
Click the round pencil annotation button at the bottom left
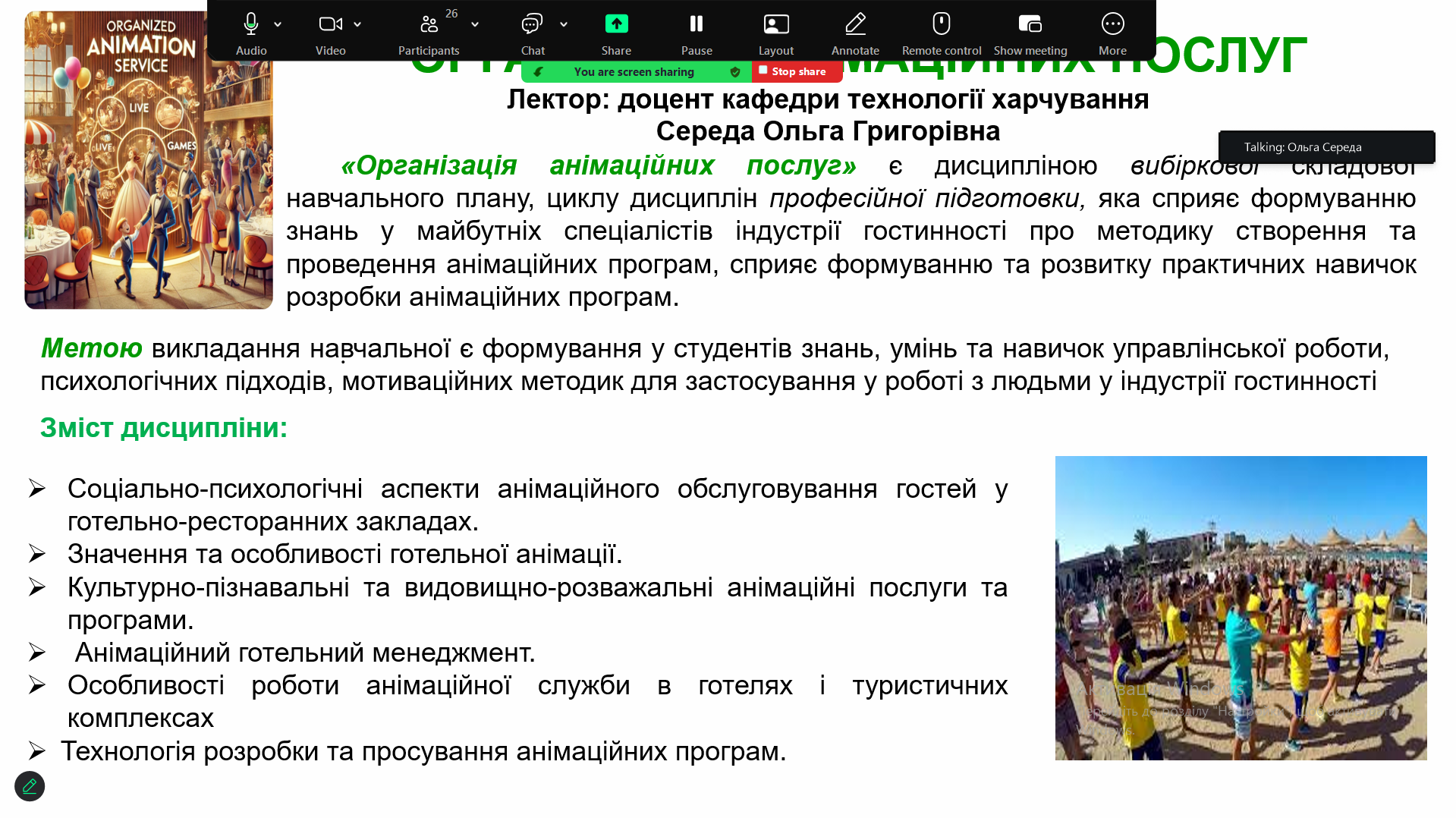coord(30,786)
